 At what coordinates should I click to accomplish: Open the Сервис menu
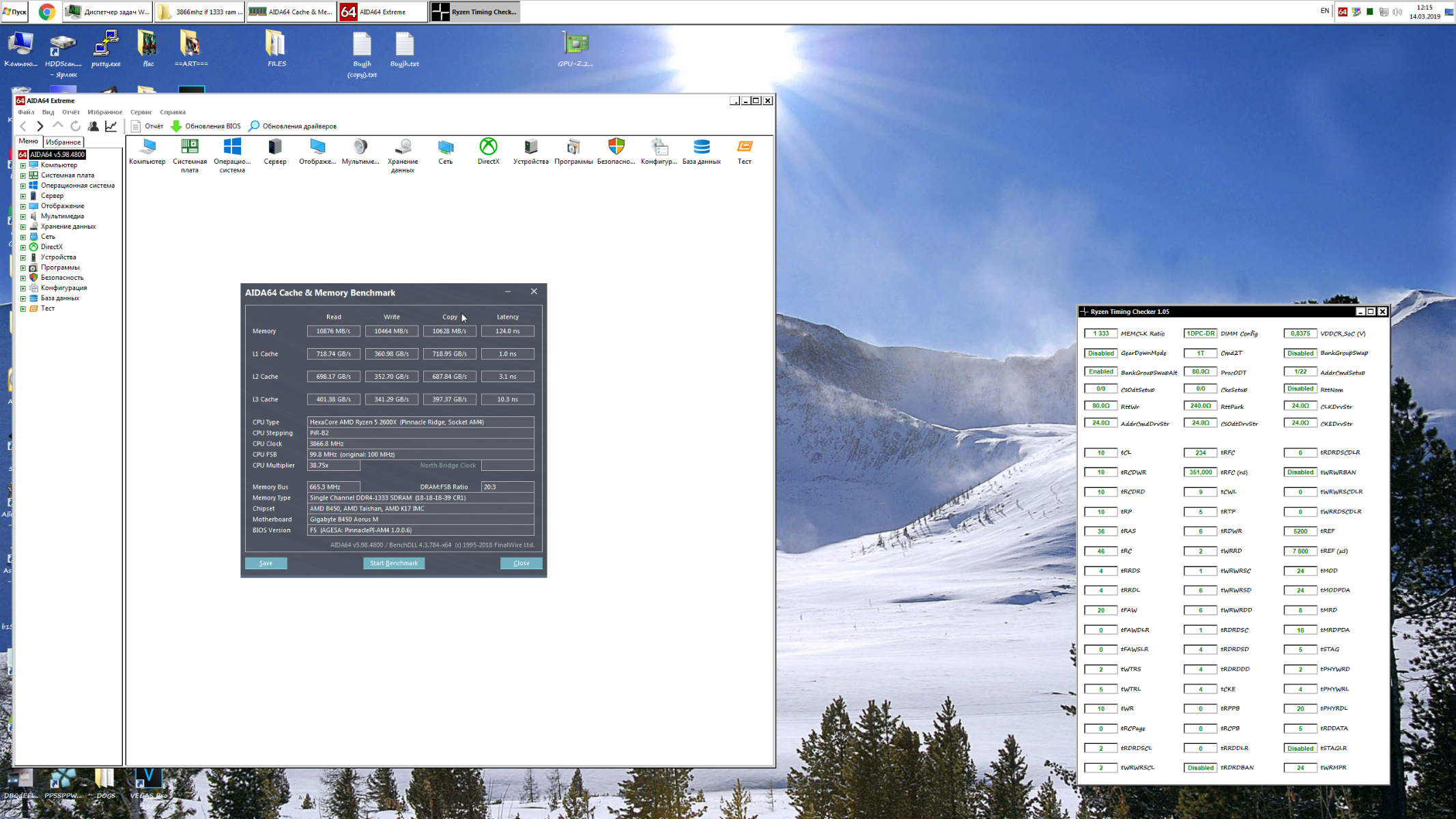click(141, 112)
